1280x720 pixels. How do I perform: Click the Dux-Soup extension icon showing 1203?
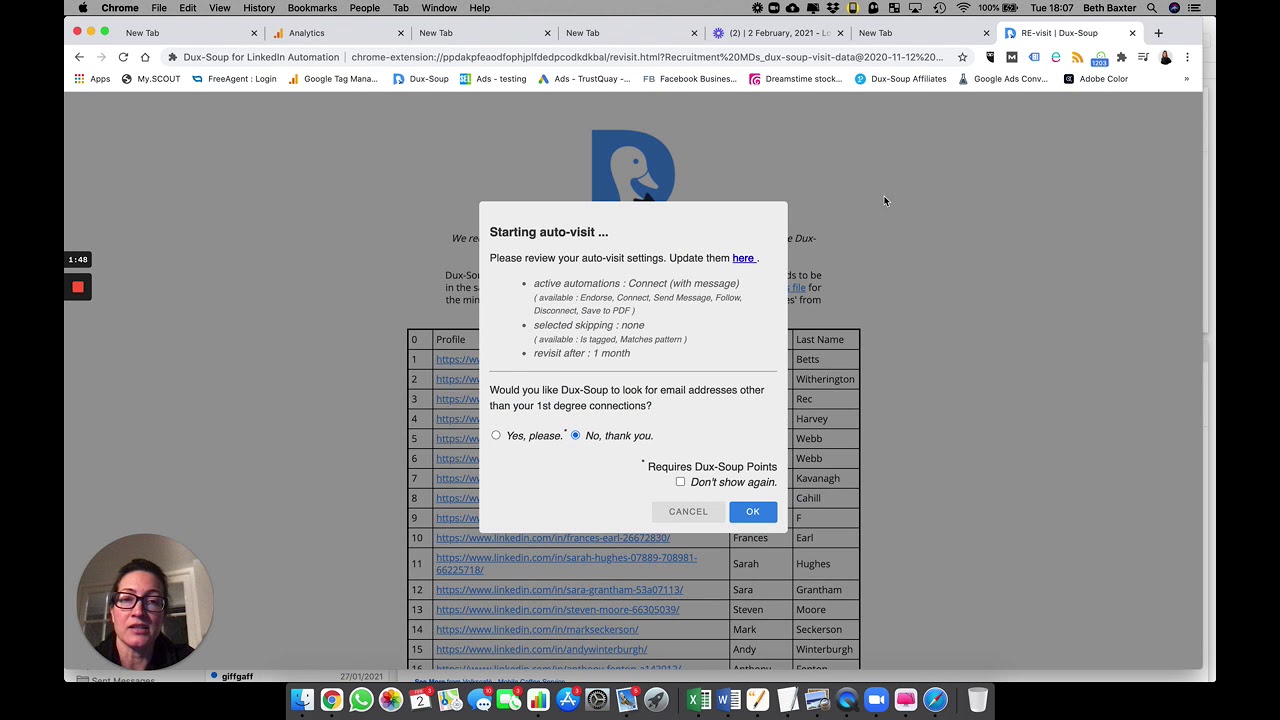1099,57
